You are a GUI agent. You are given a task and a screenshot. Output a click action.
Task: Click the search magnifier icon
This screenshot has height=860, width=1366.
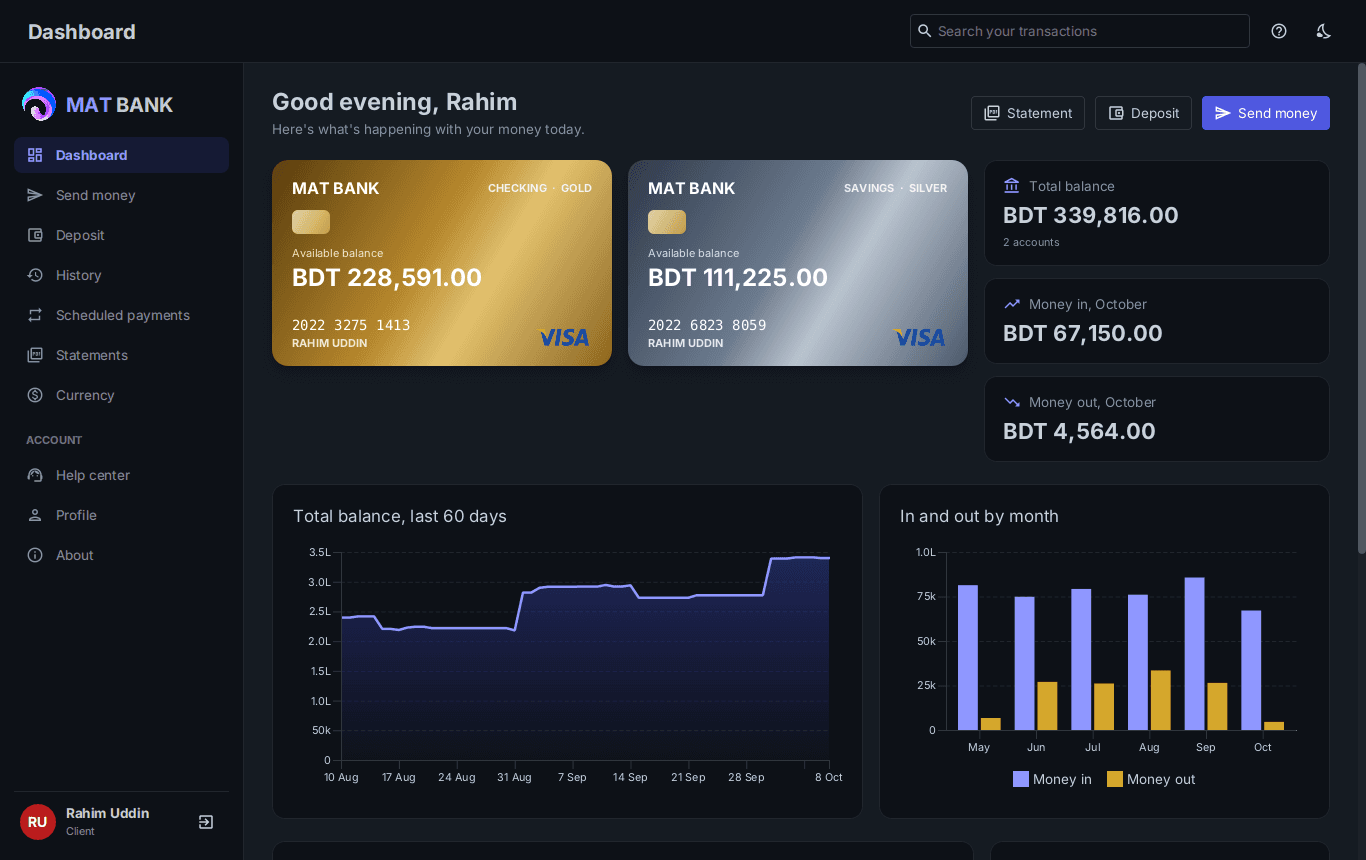point(925,31)
